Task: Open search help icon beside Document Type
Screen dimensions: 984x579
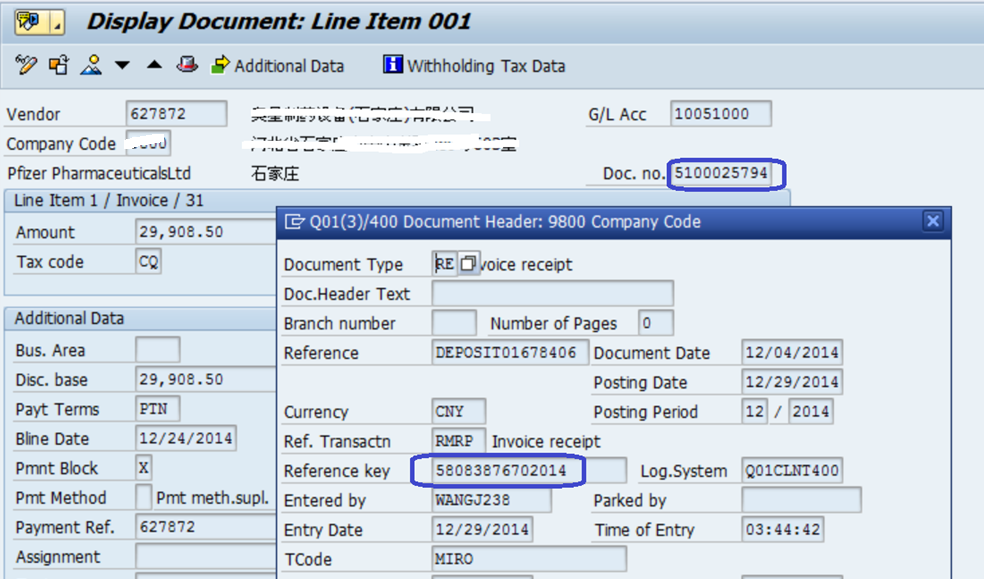Action: (x=468, y=263)
